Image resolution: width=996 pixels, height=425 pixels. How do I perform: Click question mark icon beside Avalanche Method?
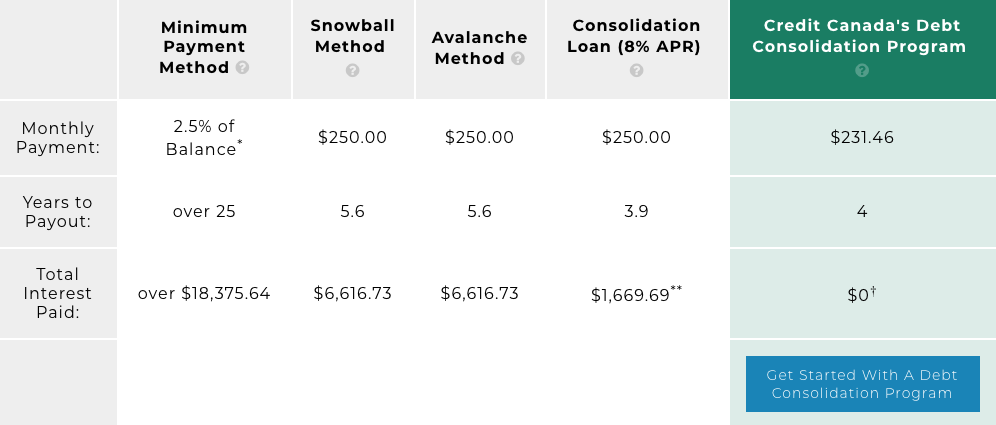pos(518,58)
